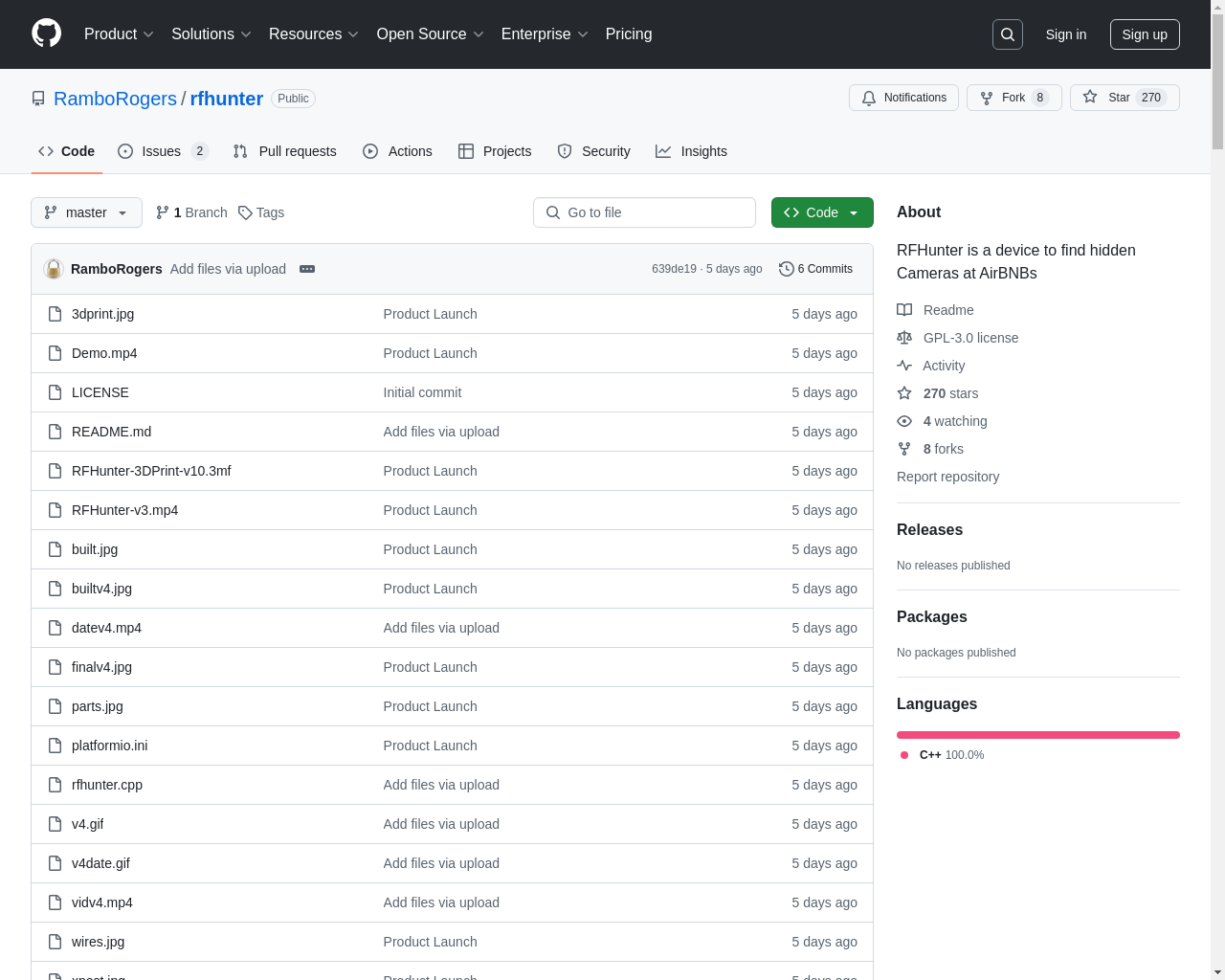
Task: Open the parts.jpg file
Action: point(98,706)
